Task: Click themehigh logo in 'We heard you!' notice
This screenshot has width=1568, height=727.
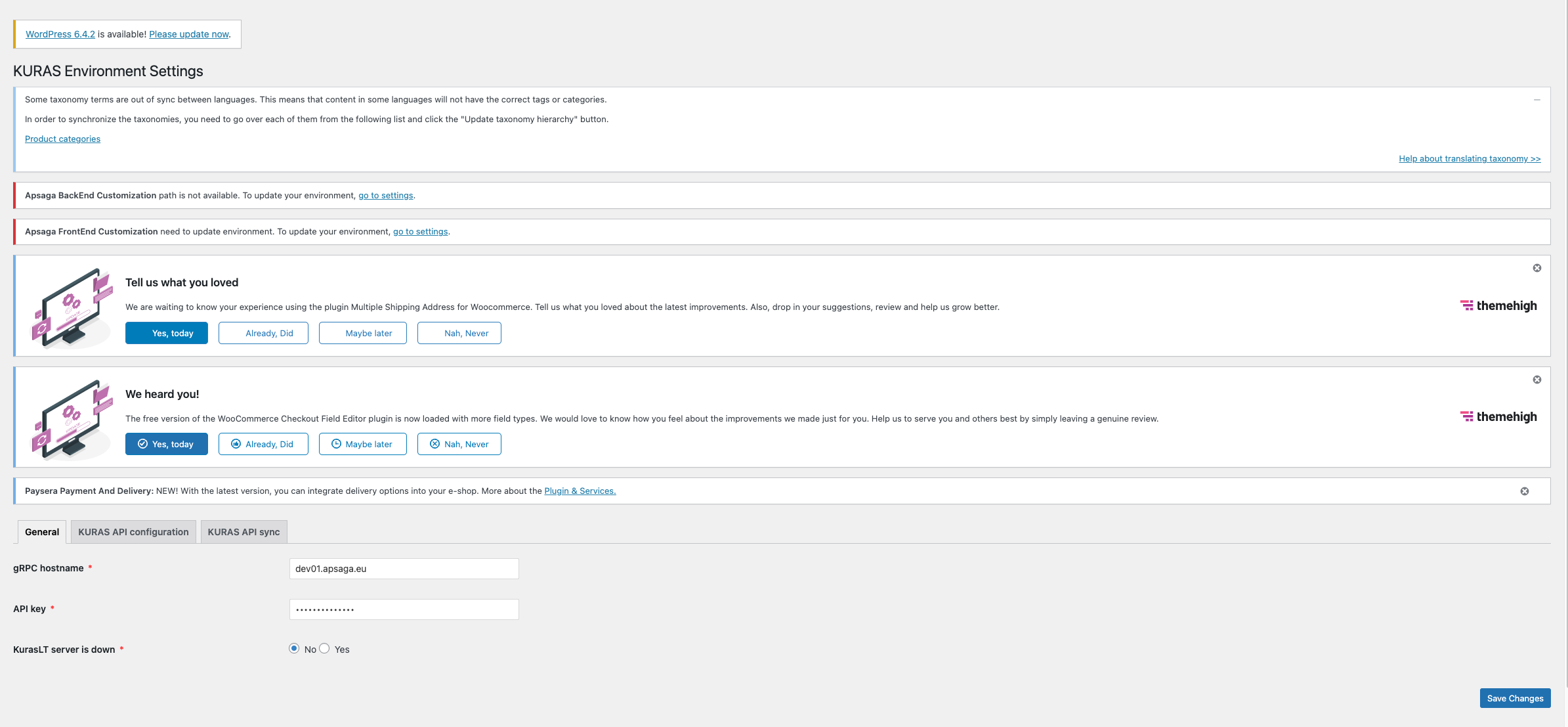Action: point(1498,416)
